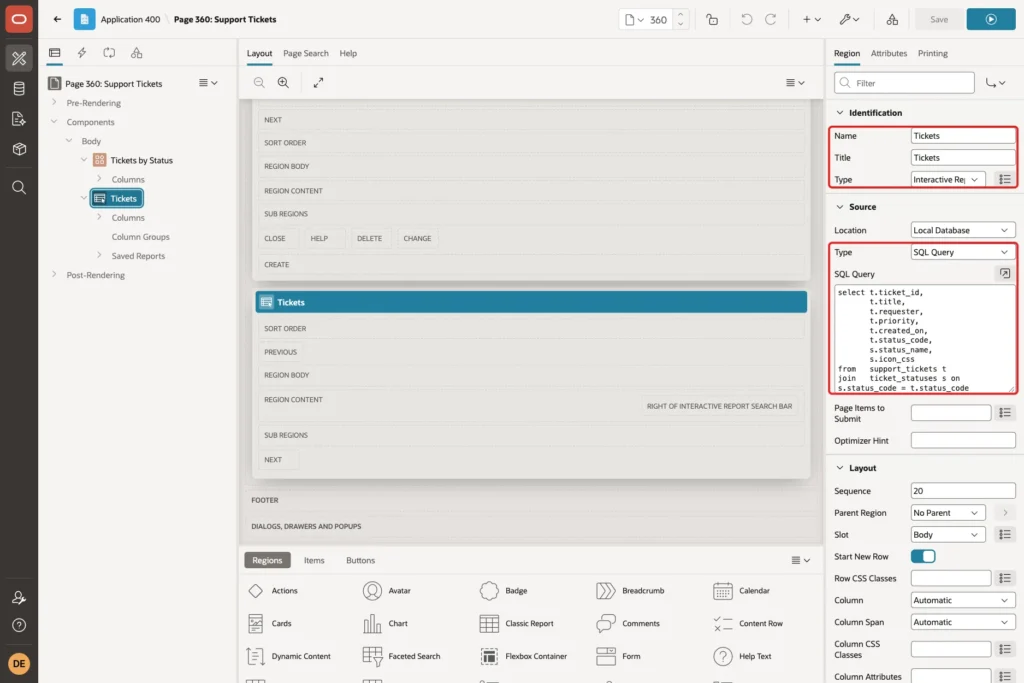
Task: Collapse the Components tree node
Action: (x=54, y=121)
